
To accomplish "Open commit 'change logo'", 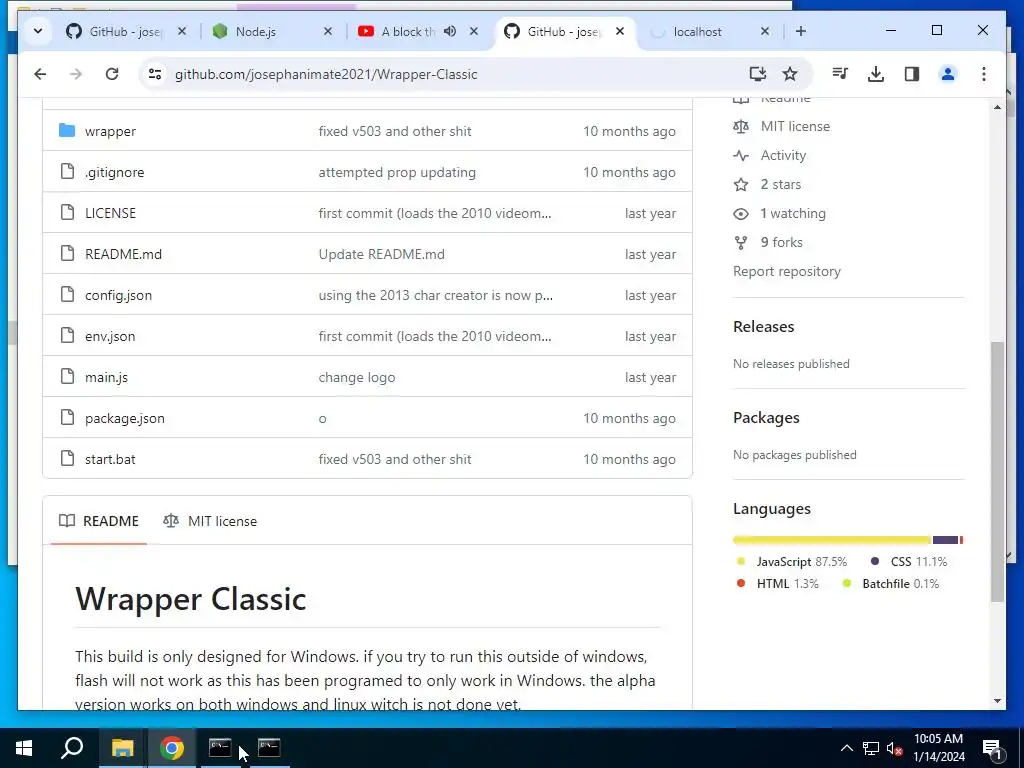I will pyautogui.click(x=357, y=377).
